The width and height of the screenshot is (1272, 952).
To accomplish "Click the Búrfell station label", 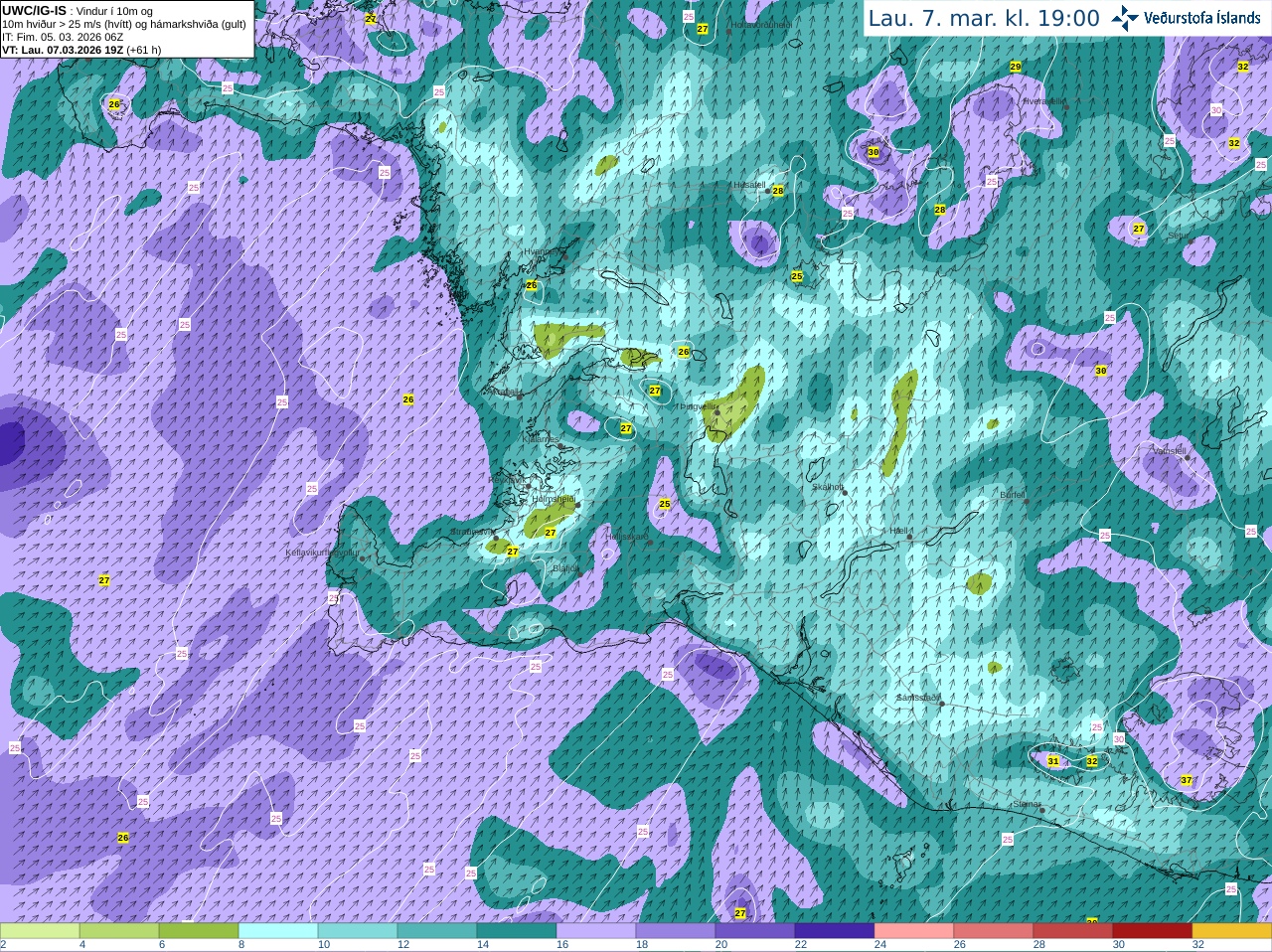I will (x=1012, y=495).
